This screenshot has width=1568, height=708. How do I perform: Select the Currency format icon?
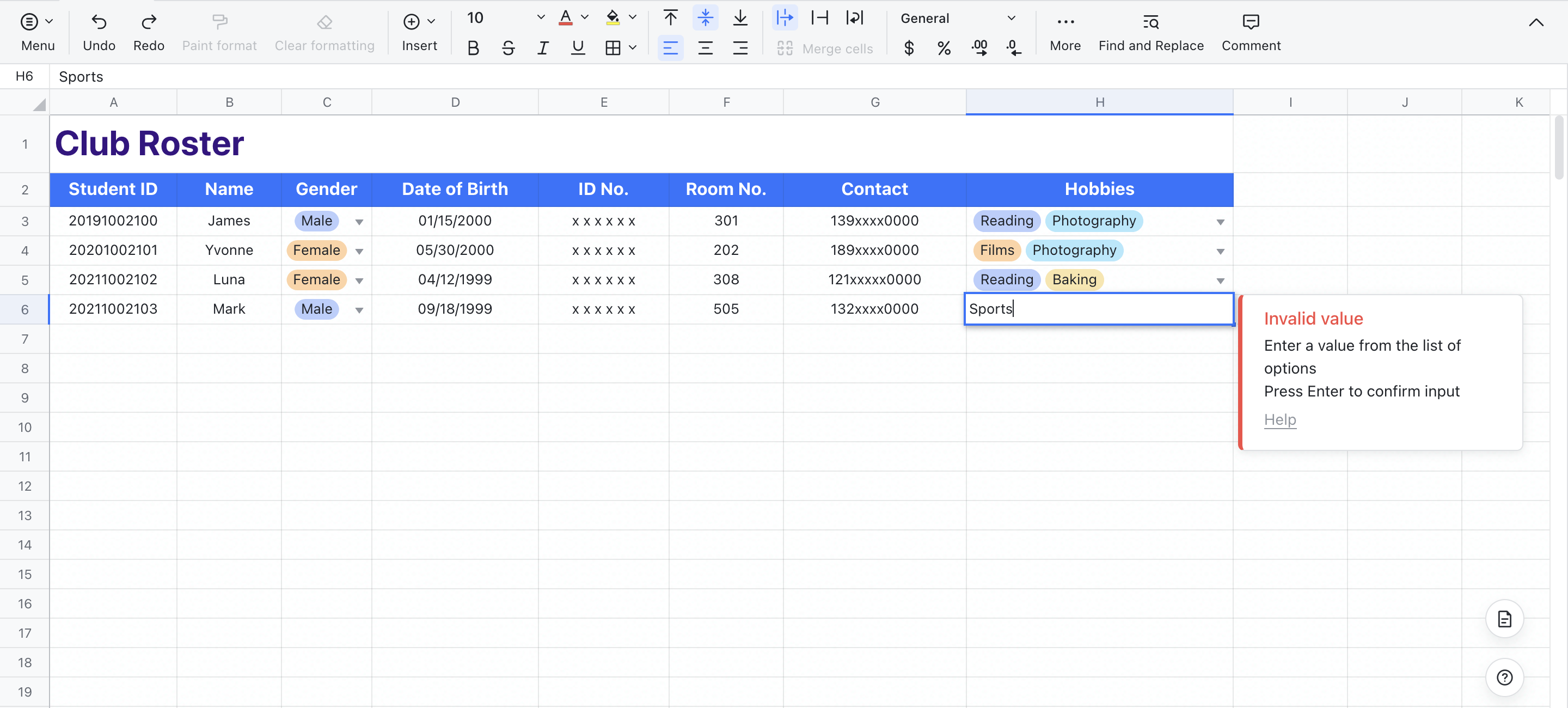pos(909,48)
